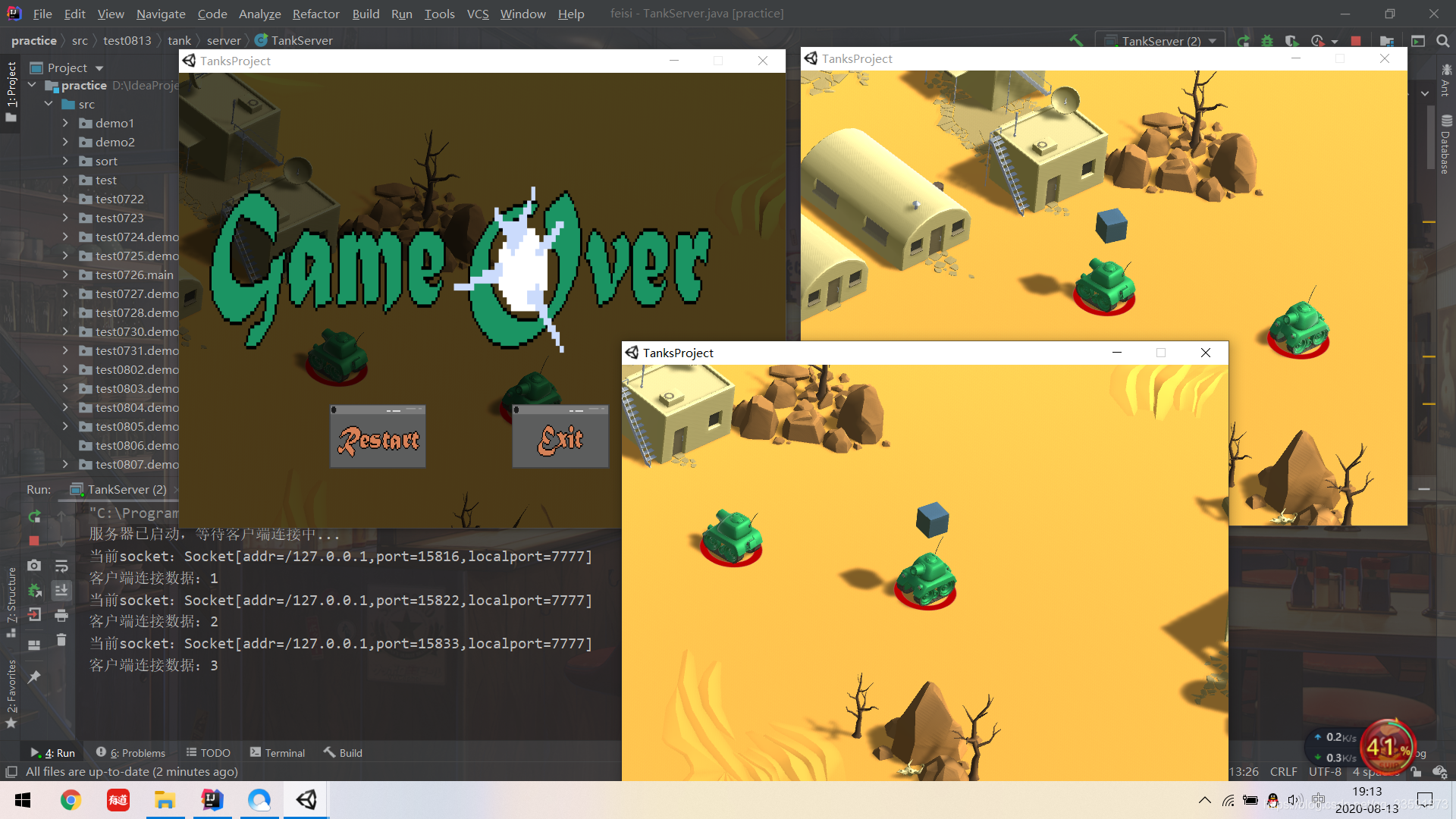Run with Coverage shield icon
The height and width of the screenshot is (819, 1456).
tap(1291, 41)
